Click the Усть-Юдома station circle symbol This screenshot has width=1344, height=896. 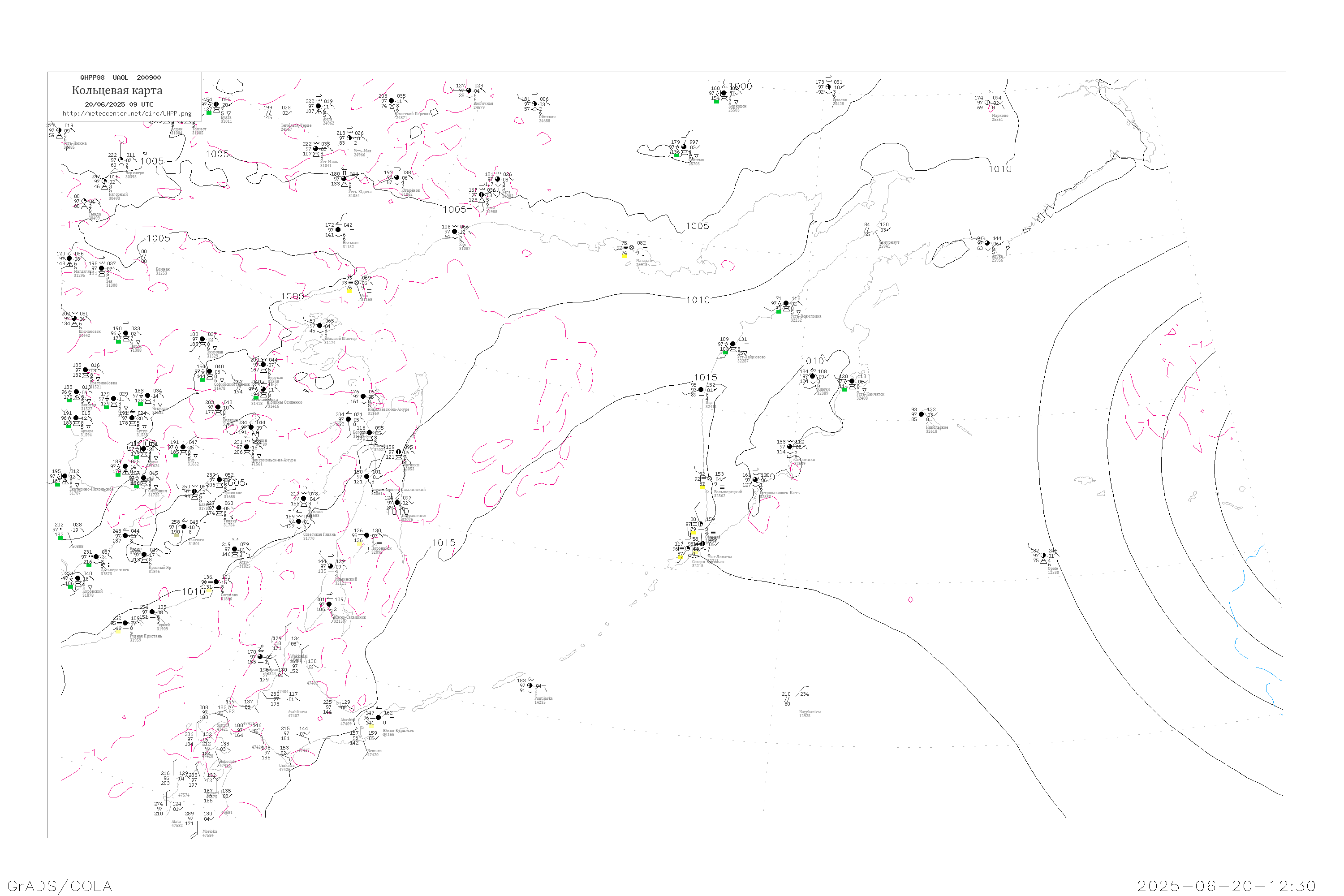[344, 179]
